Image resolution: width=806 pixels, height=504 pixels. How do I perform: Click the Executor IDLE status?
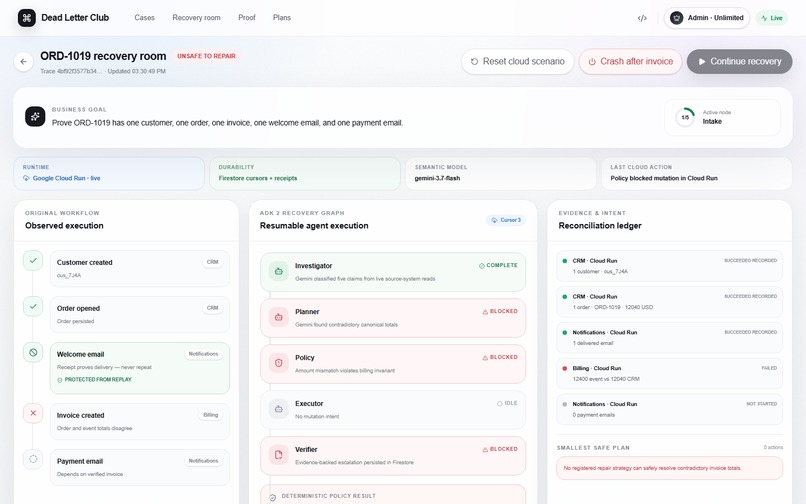pyautogui.click(x=507, y=403)
